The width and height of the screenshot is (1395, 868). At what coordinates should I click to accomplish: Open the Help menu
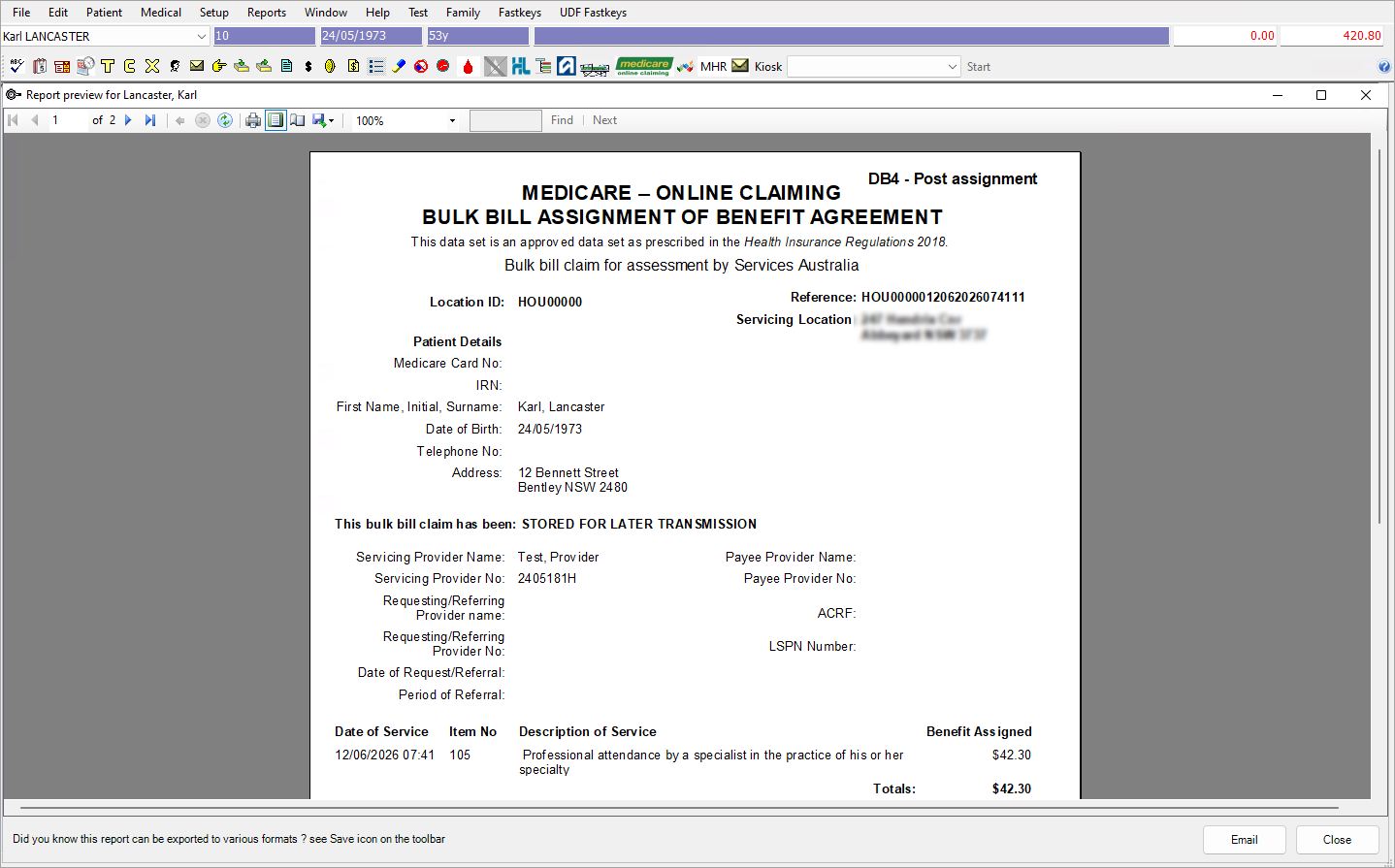click(x=377, y=13)
